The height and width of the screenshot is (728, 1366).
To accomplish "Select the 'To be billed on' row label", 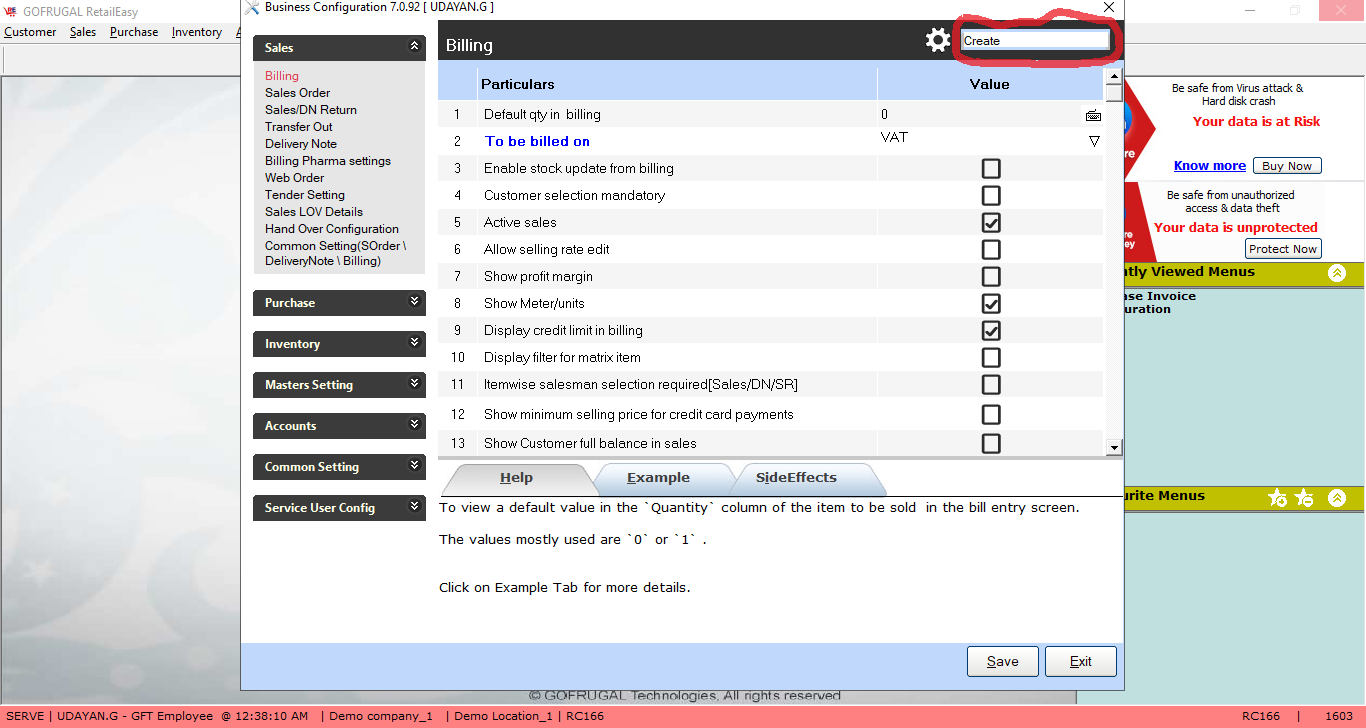I will point(538,142).
